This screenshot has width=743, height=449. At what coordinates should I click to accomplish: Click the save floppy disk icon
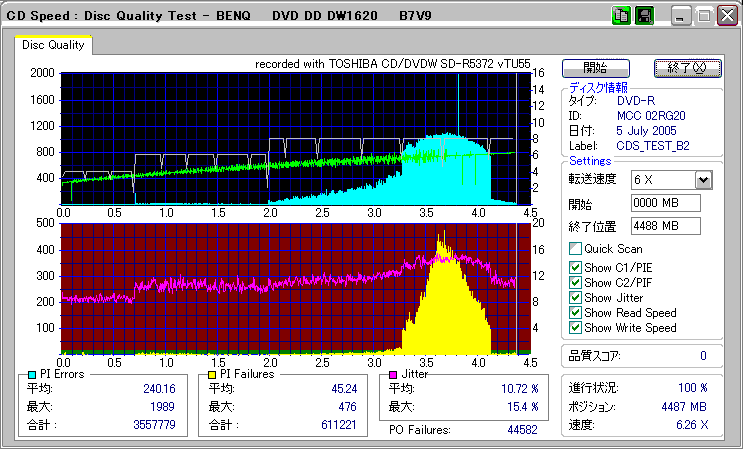644,16
